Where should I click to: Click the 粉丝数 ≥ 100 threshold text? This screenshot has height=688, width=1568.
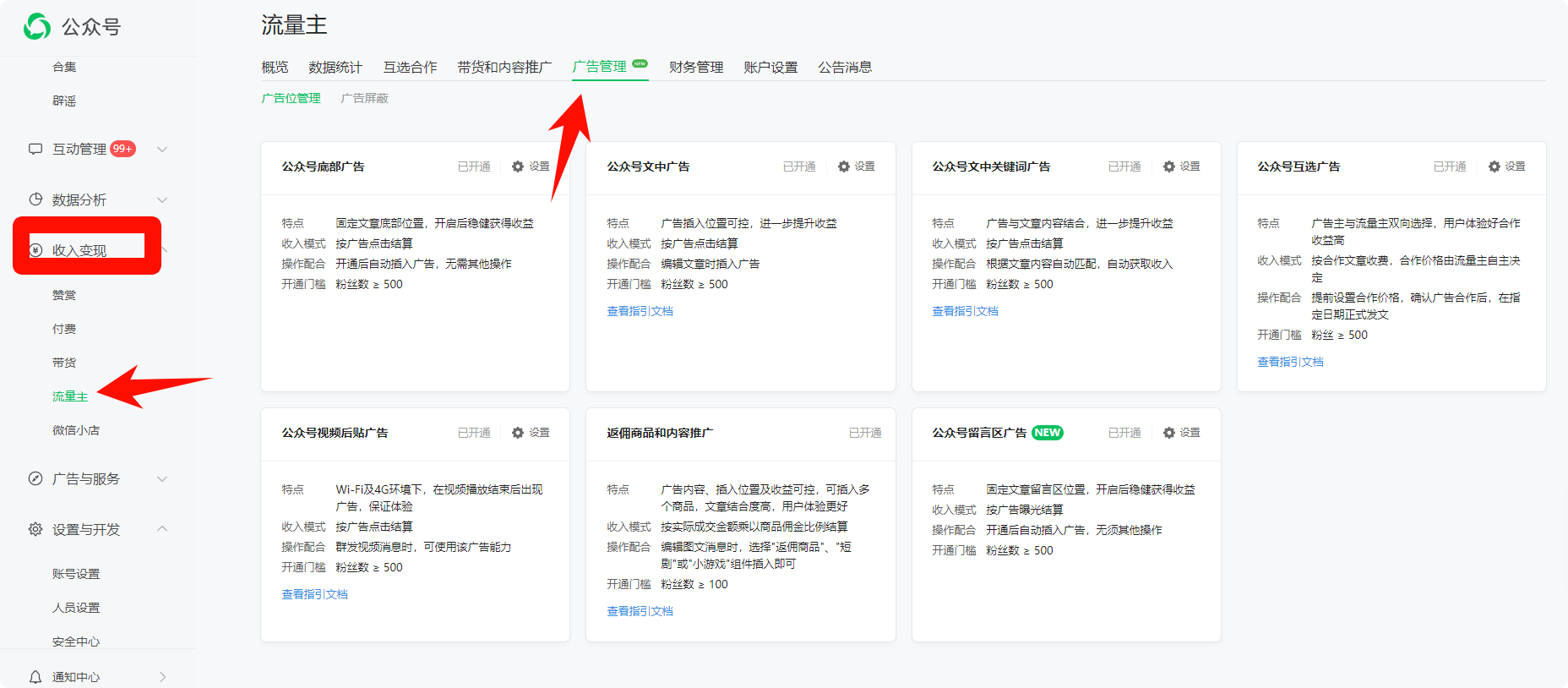[694, 584]
